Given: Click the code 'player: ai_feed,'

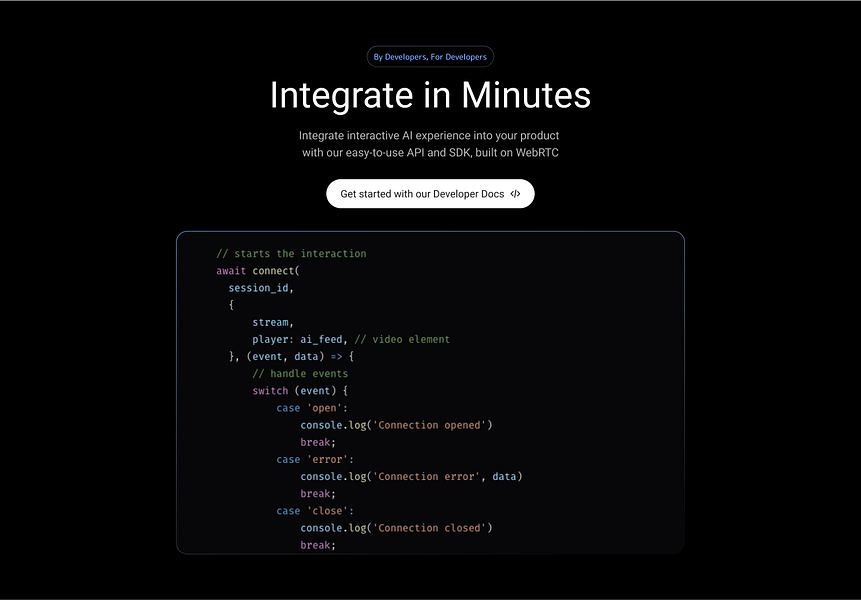Looking at the screenshot, I should pos(300,339).
